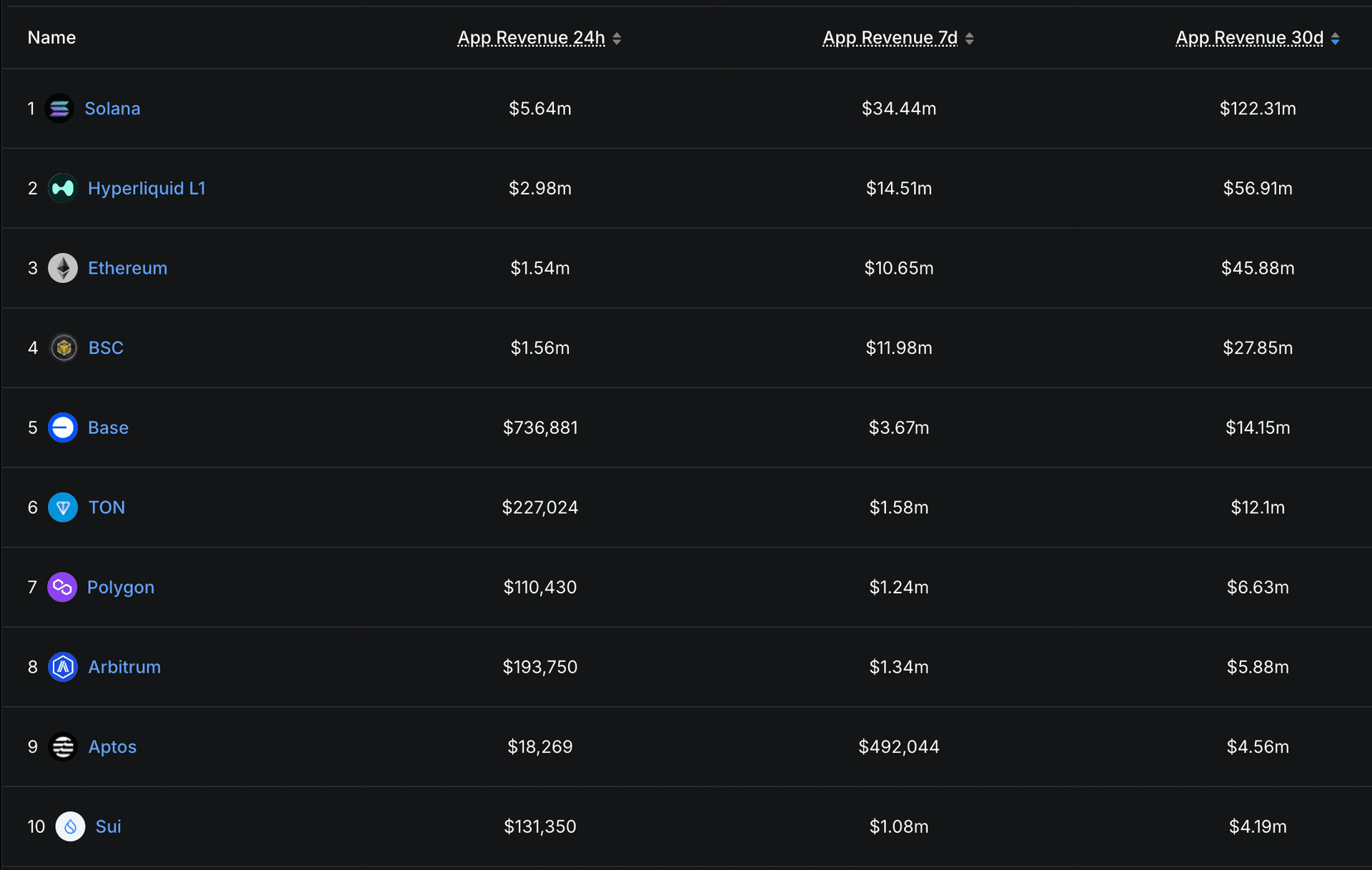The width and height of the screenshot is (1372, 870).
Task: Click the Hyperliquid L1 logo
Action: [x=62, y=188]
